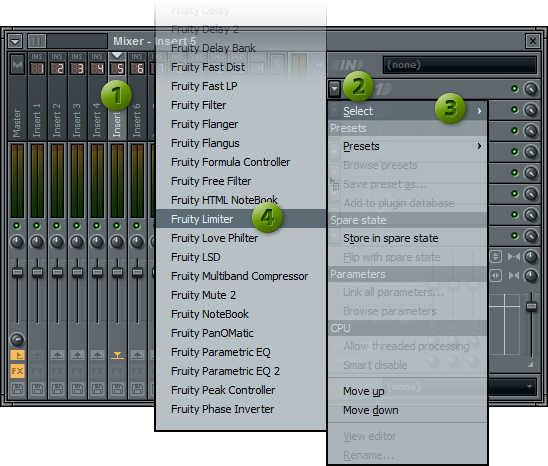Viewport: 548px width, 466px height.
Task: Click the orange flag button on Master track
Action: [x=17, y=356]
